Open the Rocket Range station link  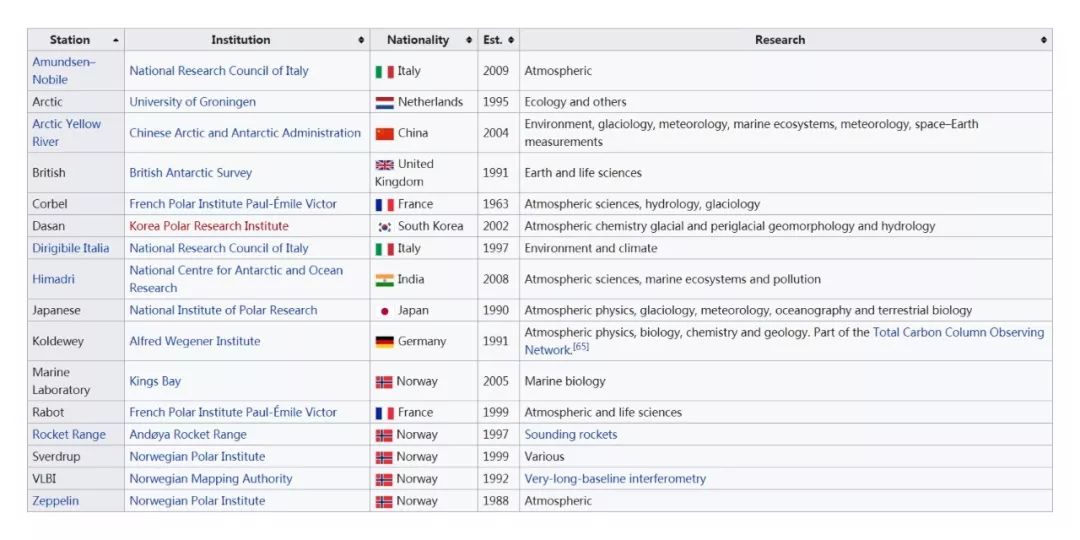click(x=69, y=435)
